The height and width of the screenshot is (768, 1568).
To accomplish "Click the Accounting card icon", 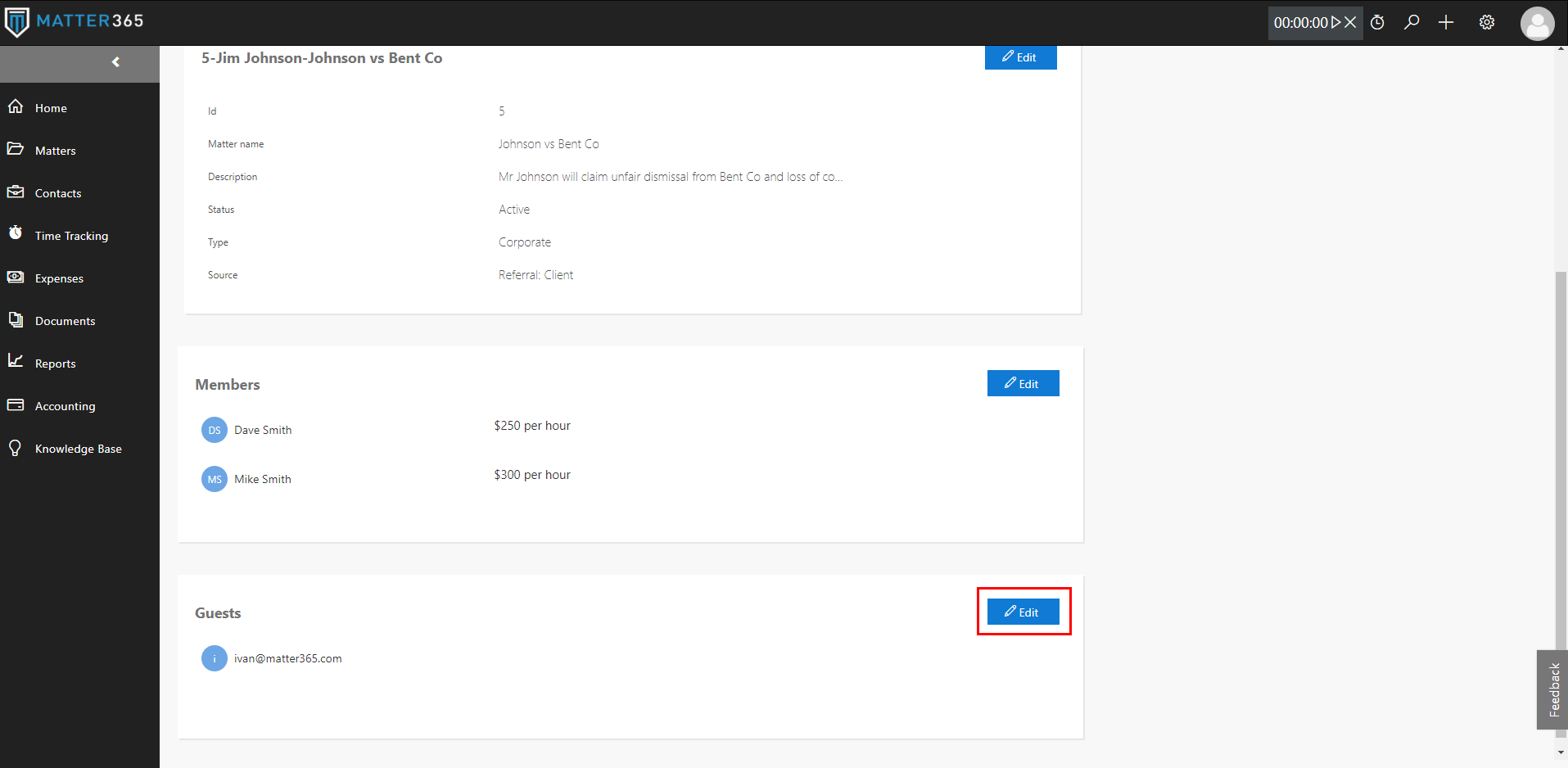I will click(16, 404).
